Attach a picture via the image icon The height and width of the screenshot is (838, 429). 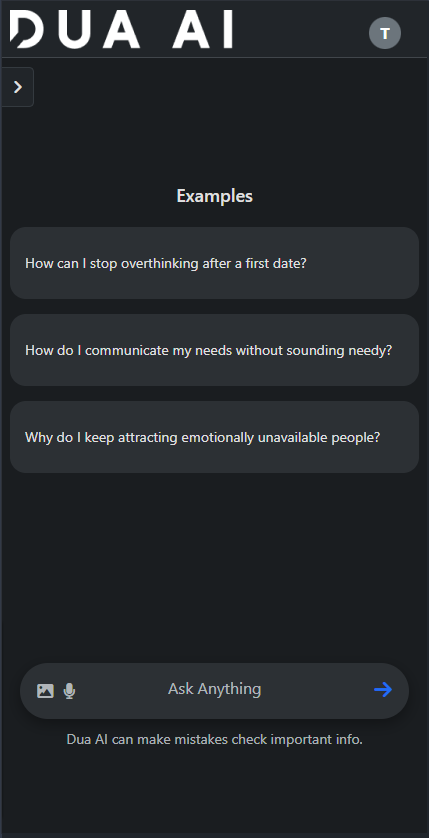(x=45, y=690)
